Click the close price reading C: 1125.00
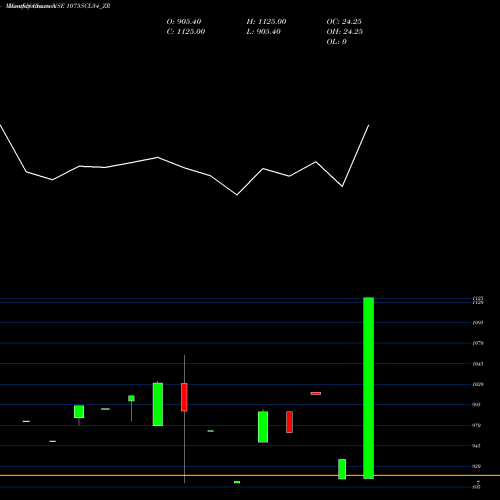 point(186,32)
